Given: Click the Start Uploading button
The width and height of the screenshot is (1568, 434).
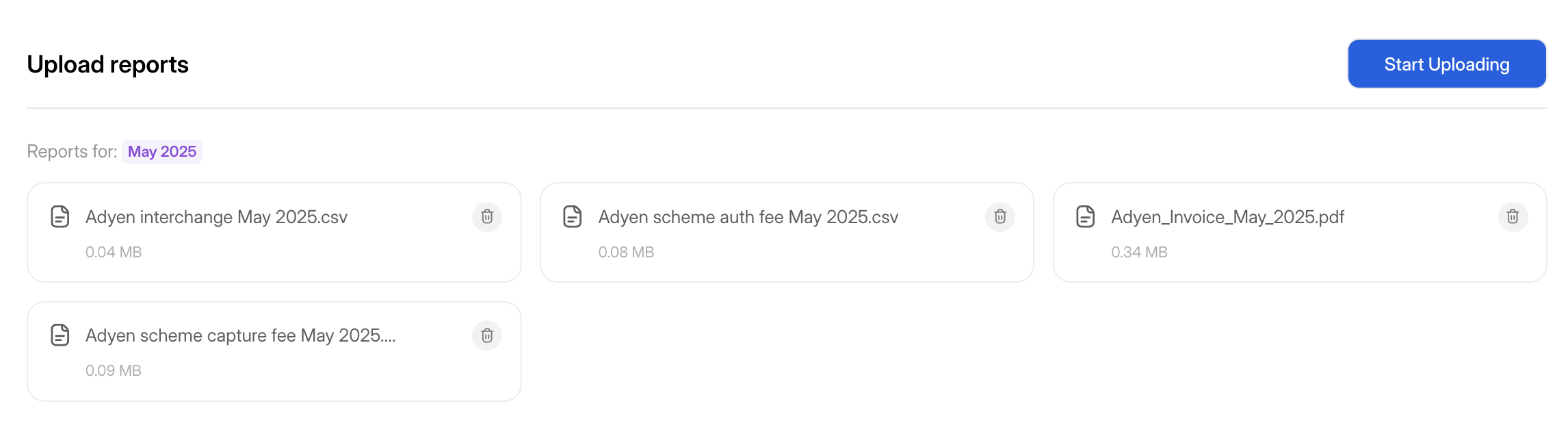Looking at the screenshot, I should [x=1446, y=64].
